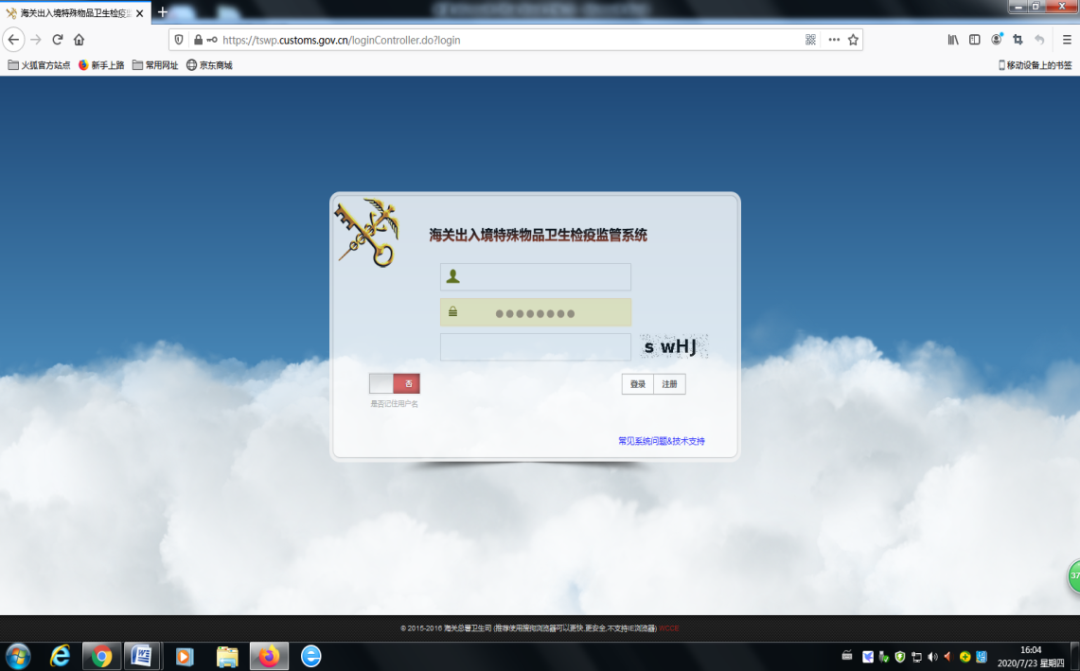The height and width of the screenshot is (671, 1080).
Task: Show site security padlock details
Action: tap(198, 40)
